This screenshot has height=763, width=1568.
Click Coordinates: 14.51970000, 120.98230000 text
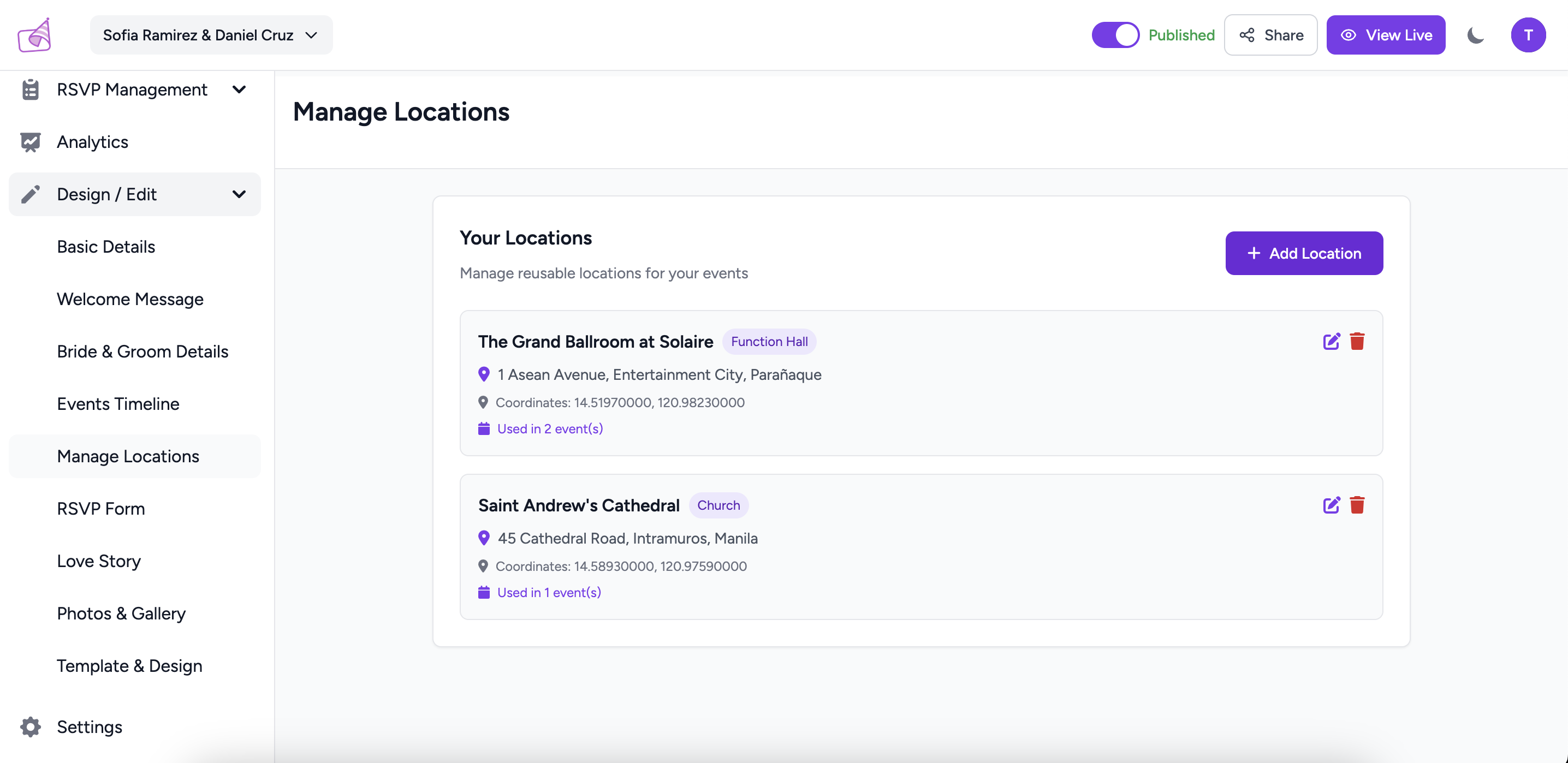tap(620, 402)
